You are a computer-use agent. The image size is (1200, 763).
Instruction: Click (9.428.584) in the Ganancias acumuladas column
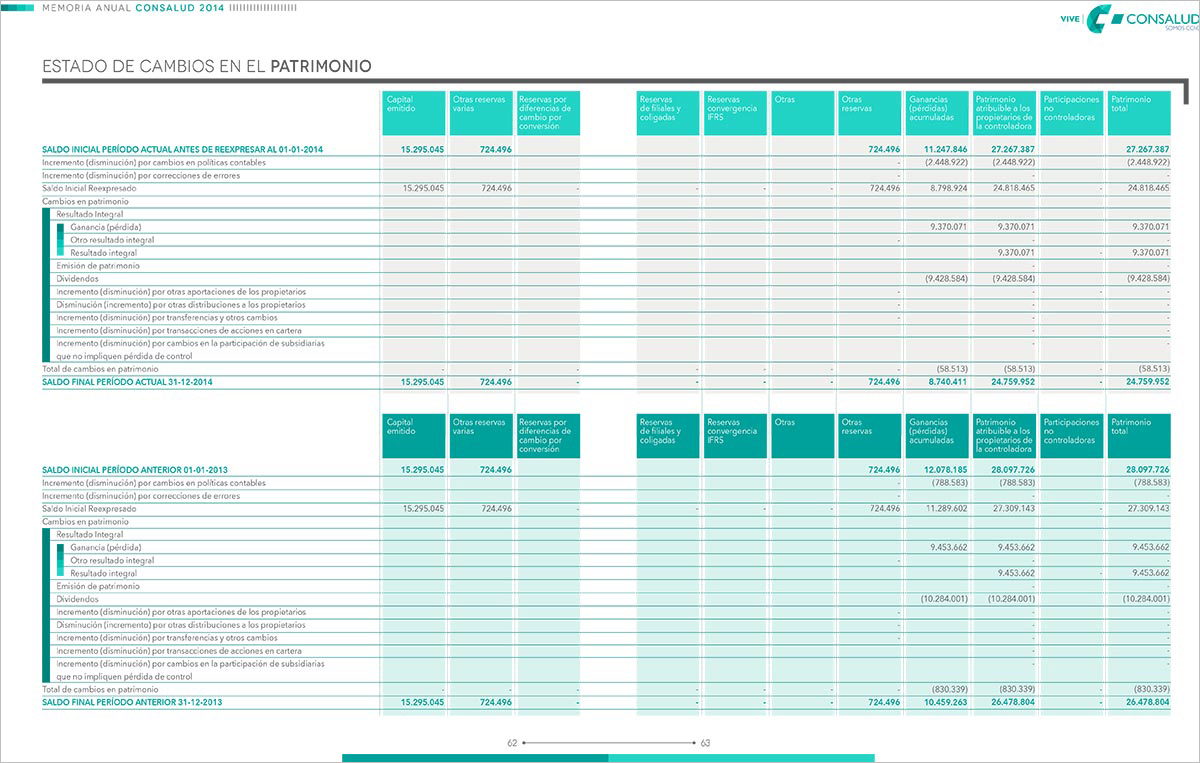pyautogui.click(x=945, y=278)
